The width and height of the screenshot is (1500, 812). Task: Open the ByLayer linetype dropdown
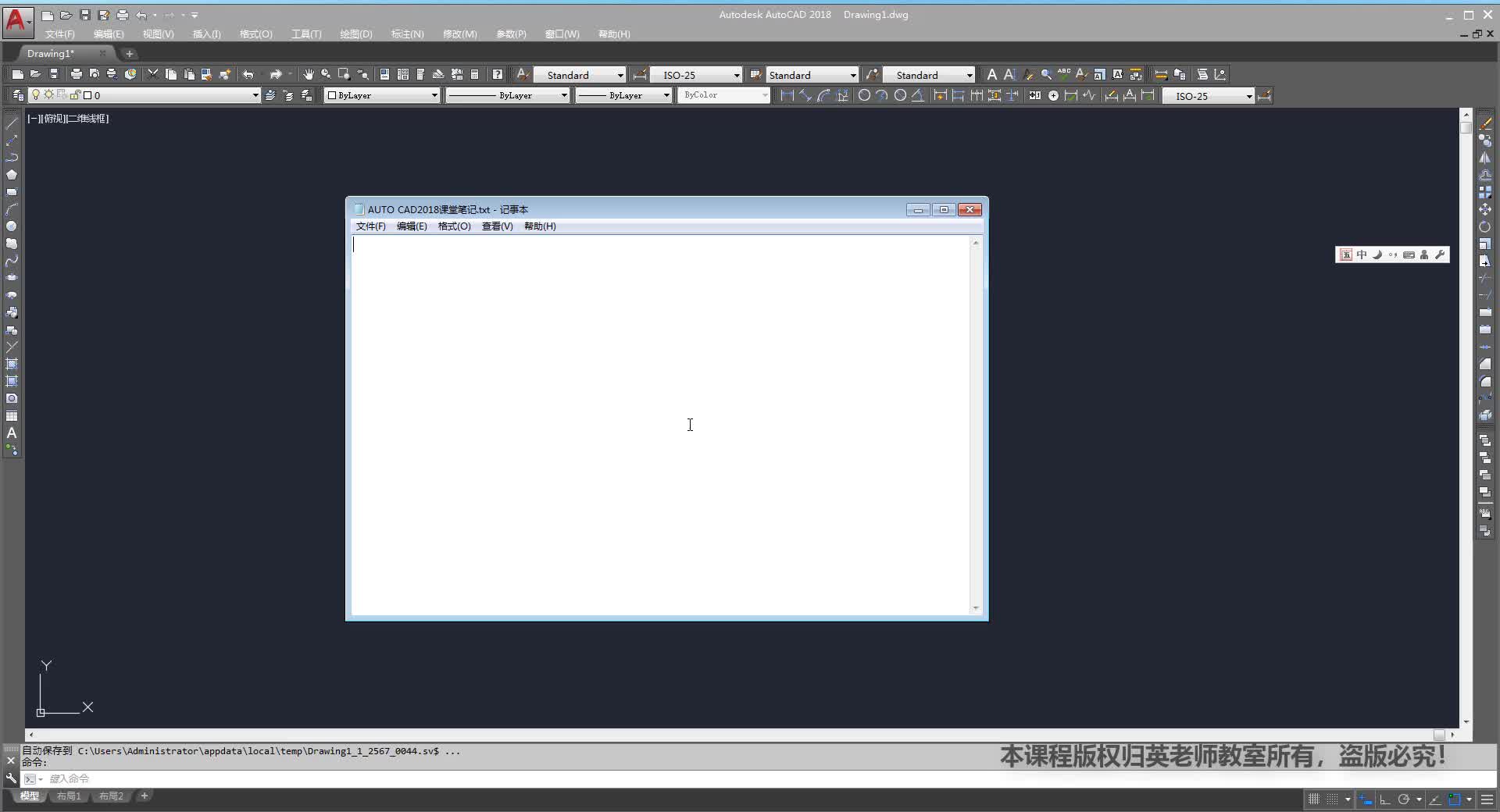508,95
